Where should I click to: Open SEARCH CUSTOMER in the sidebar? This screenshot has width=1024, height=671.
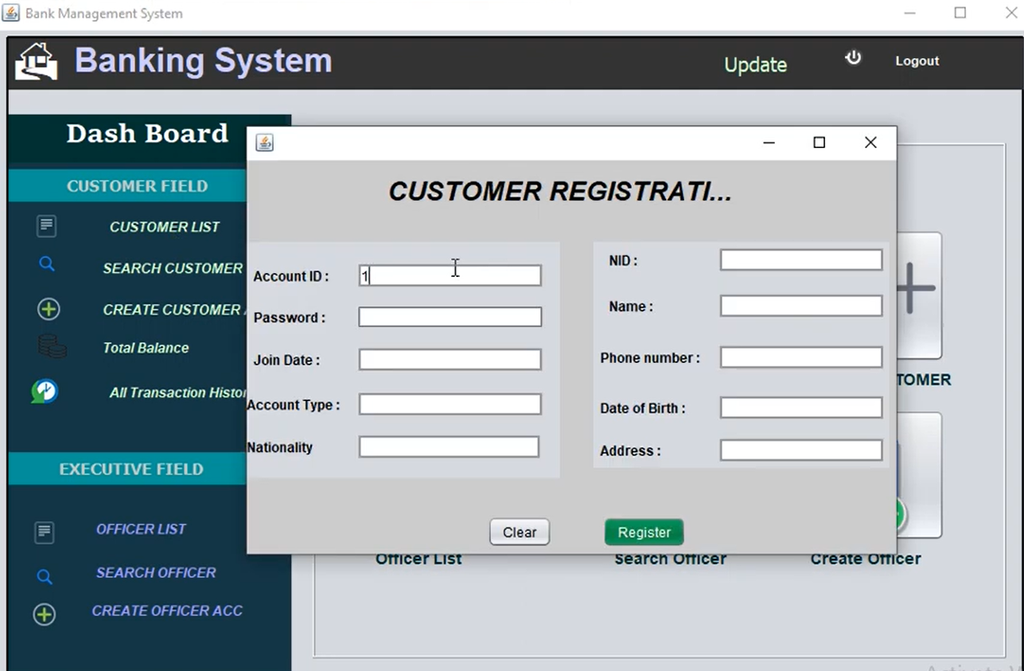click(172, 269)
